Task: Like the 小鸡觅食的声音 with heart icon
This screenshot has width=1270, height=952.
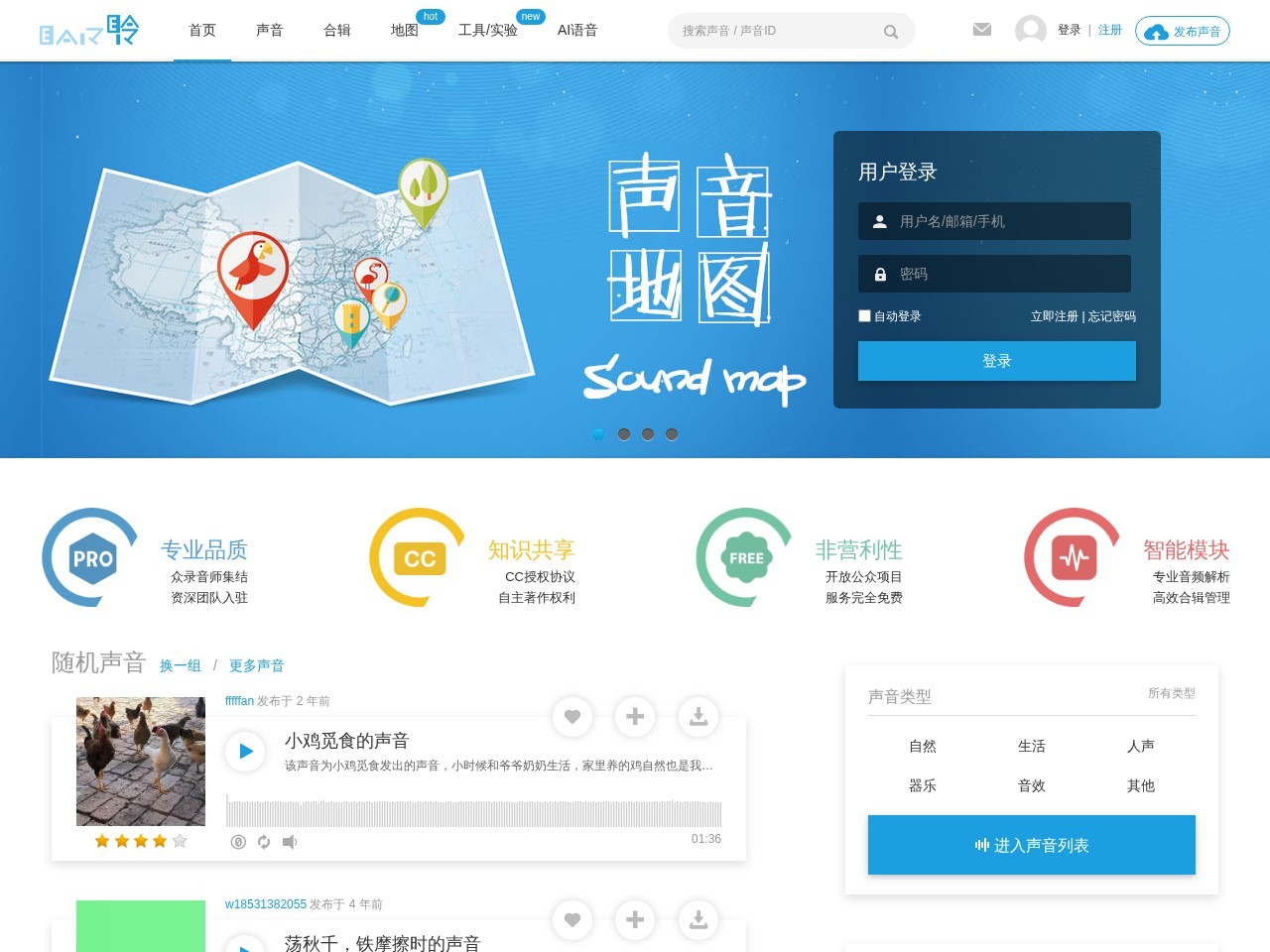Action: [x=572, y=717]
